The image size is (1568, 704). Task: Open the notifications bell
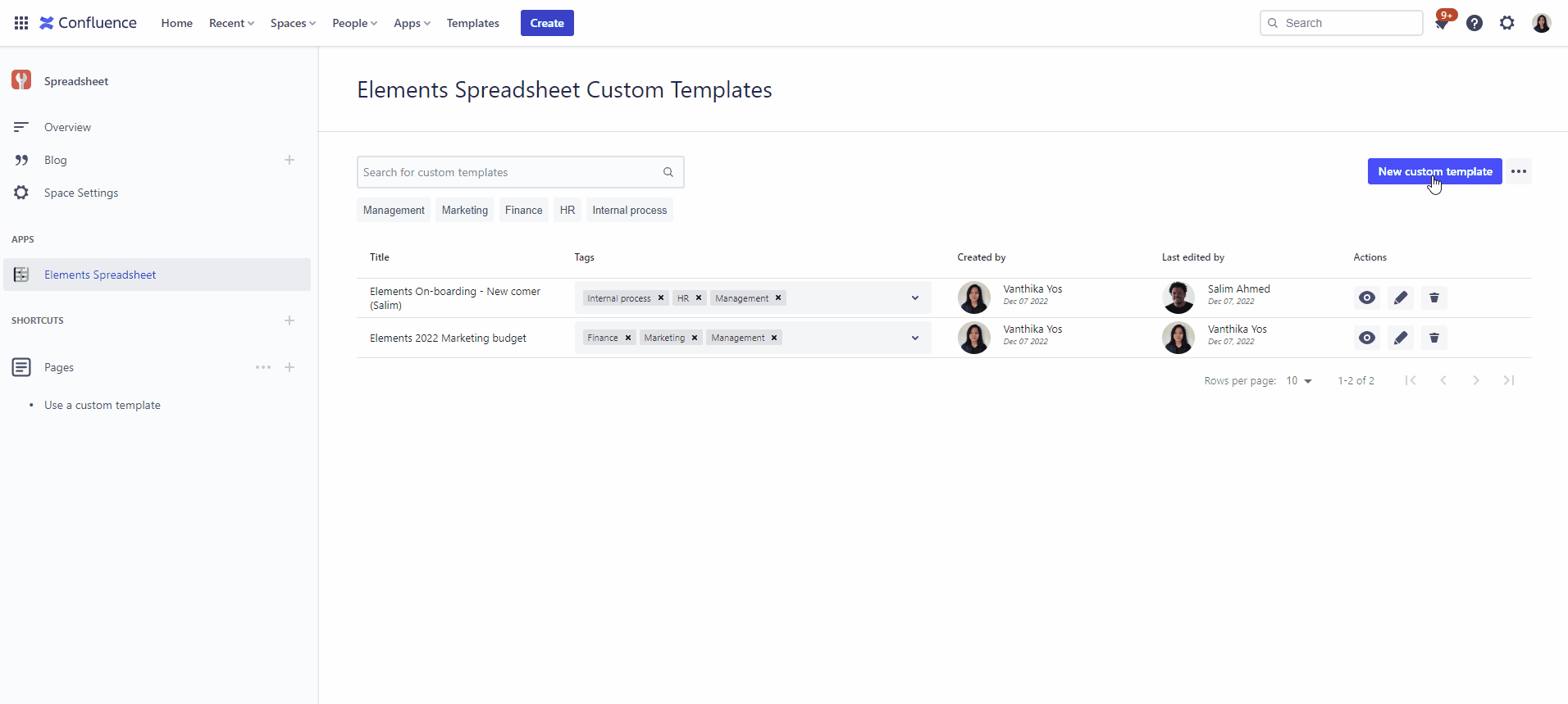1442,23
